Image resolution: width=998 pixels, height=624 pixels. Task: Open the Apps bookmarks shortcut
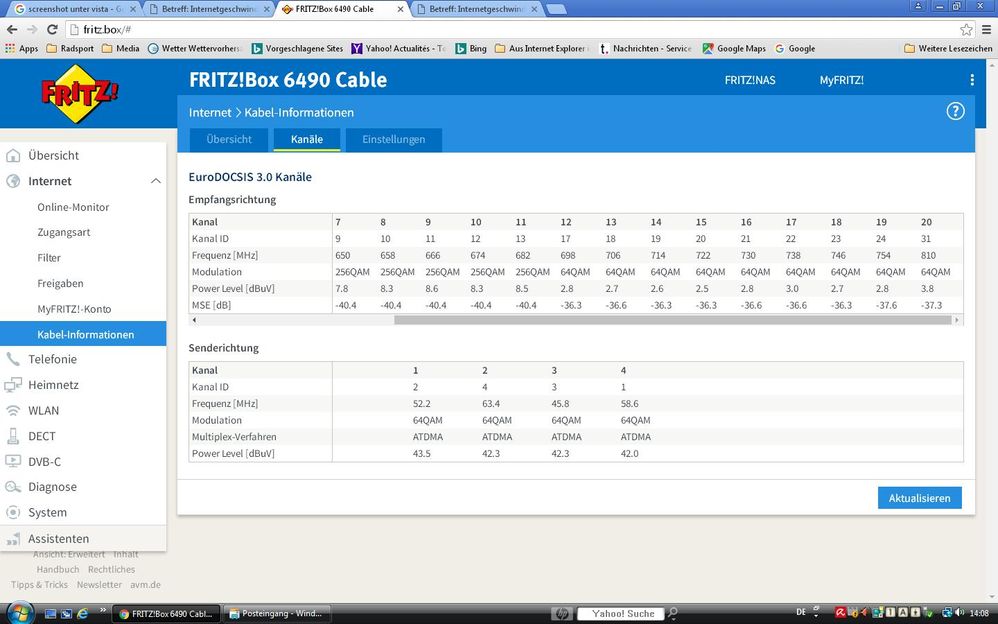[22, 48]
